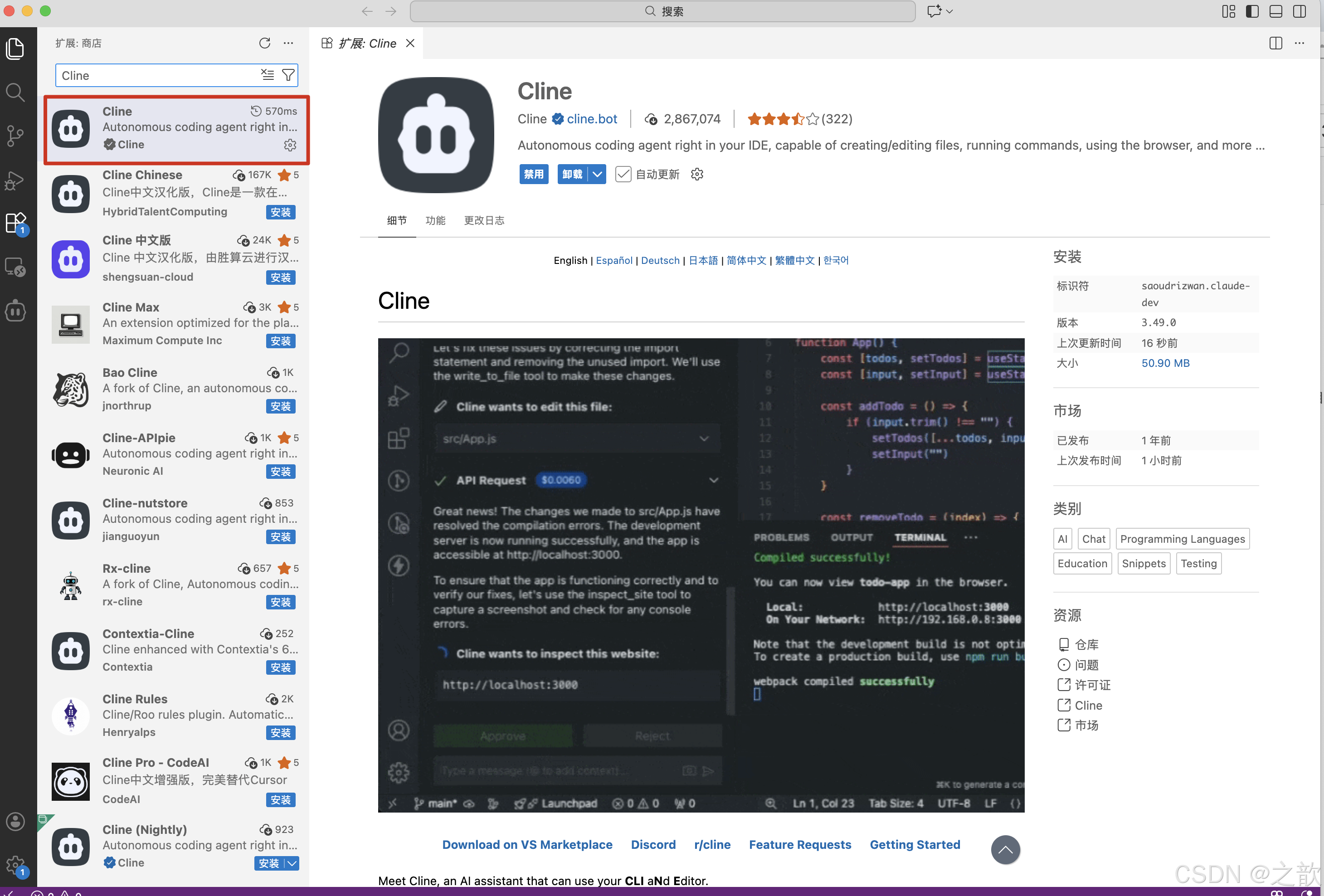
Task: Toggle primary side bar layout button
Action: click(1252, 11)
